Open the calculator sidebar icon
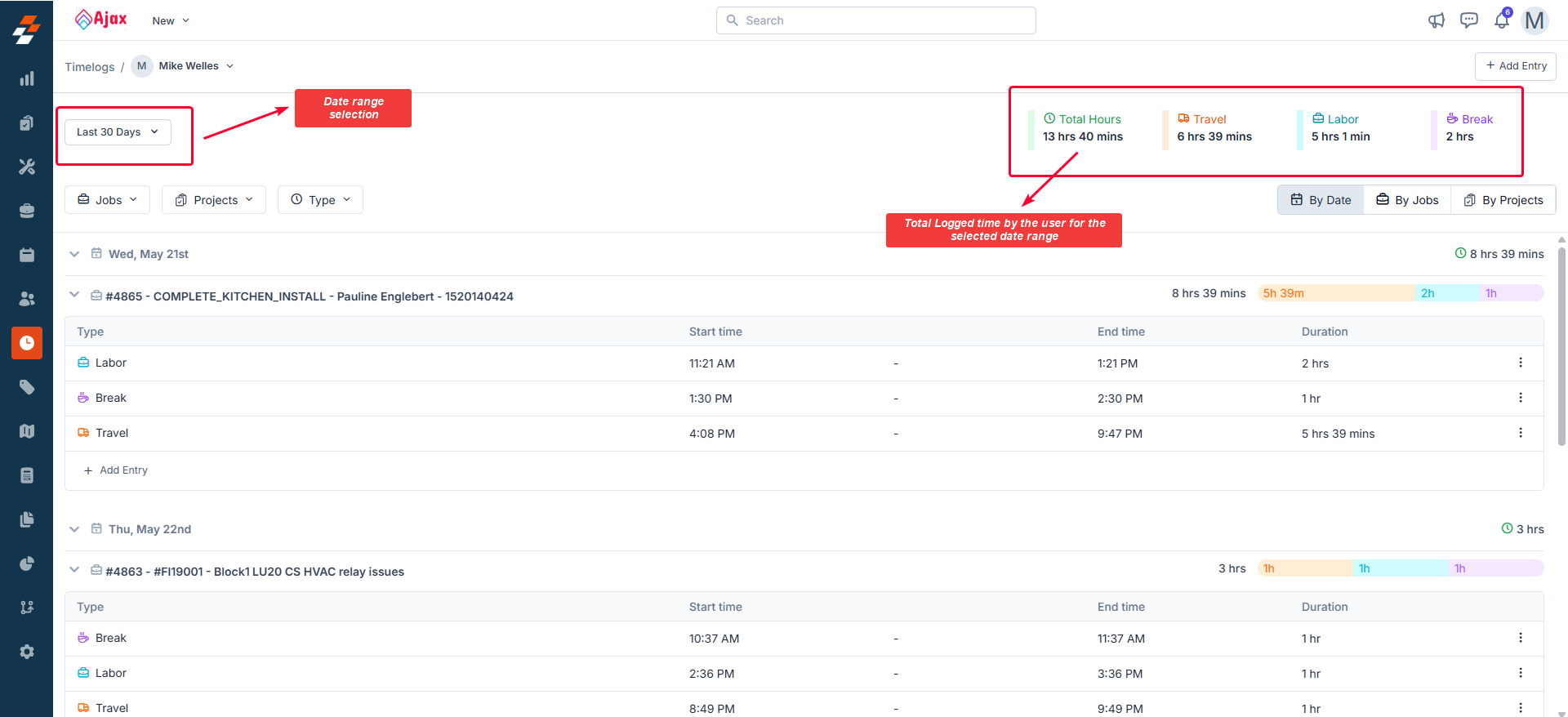The width and height of the screenshot is (1568, 717). click(27, 475)
